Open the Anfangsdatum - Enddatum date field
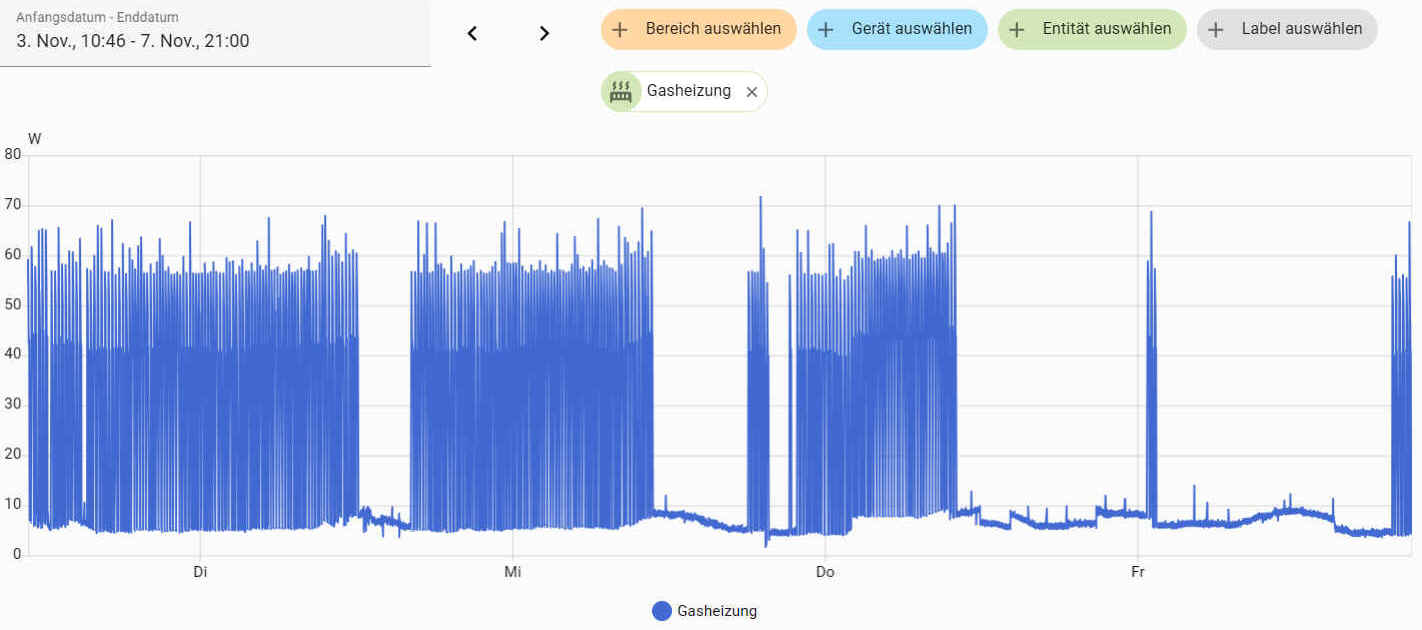This screenshot has height=630, width=1422. (215, 33)
